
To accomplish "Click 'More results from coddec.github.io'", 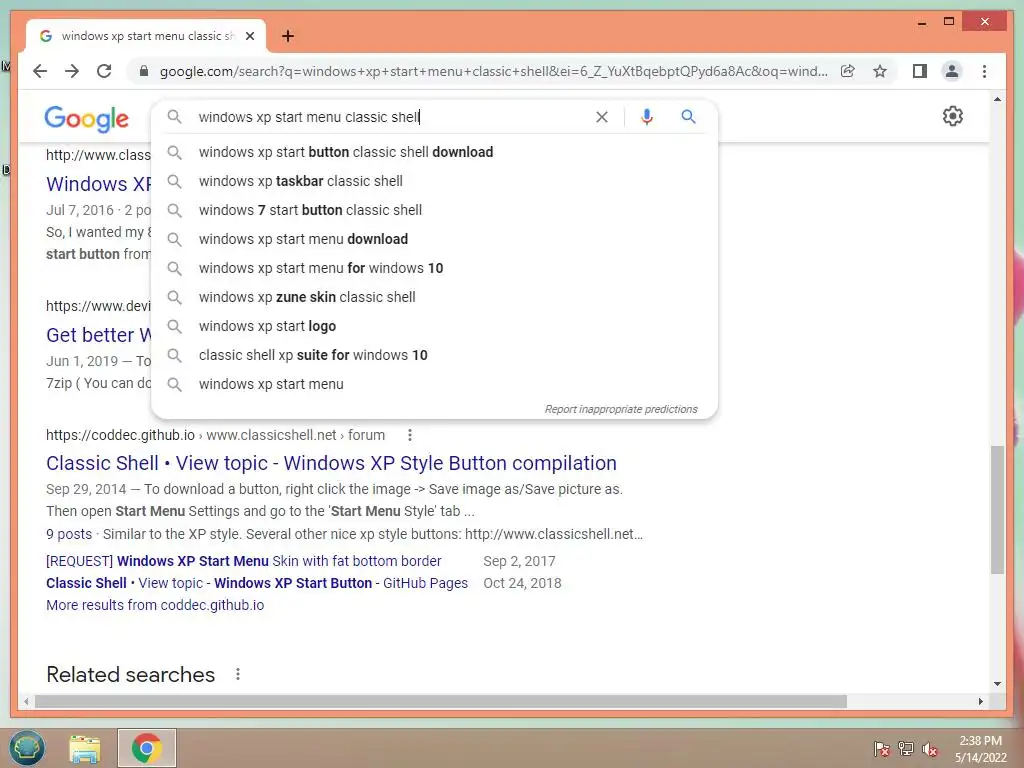I will [x=155, y=605].
